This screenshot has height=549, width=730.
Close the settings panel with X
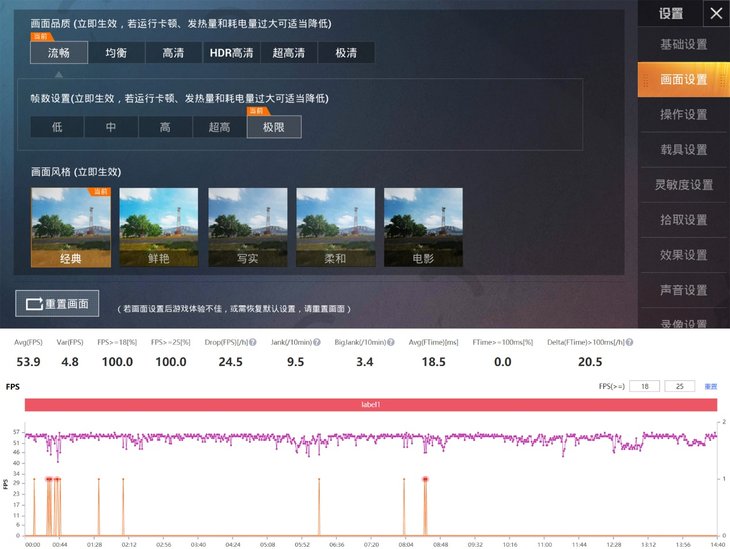[x=714, y=13]
